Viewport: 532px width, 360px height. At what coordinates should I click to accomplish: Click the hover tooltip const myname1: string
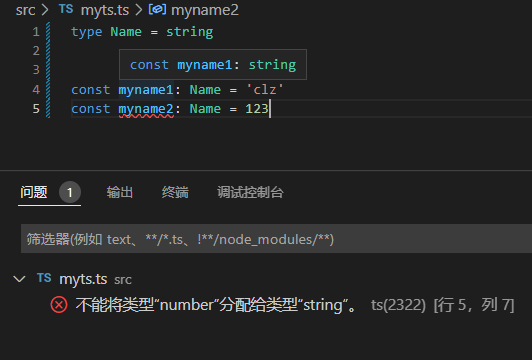213,64
